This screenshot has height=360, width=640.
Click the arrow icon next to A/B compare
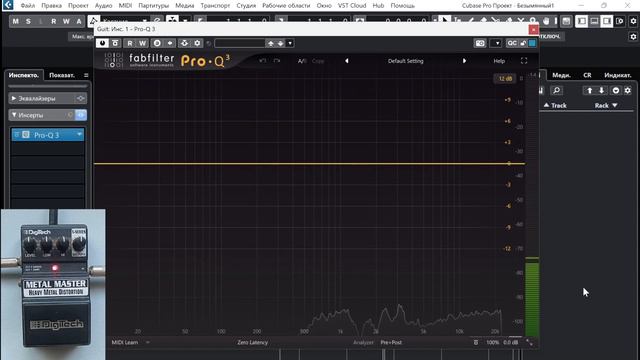[x=170, y=43]
